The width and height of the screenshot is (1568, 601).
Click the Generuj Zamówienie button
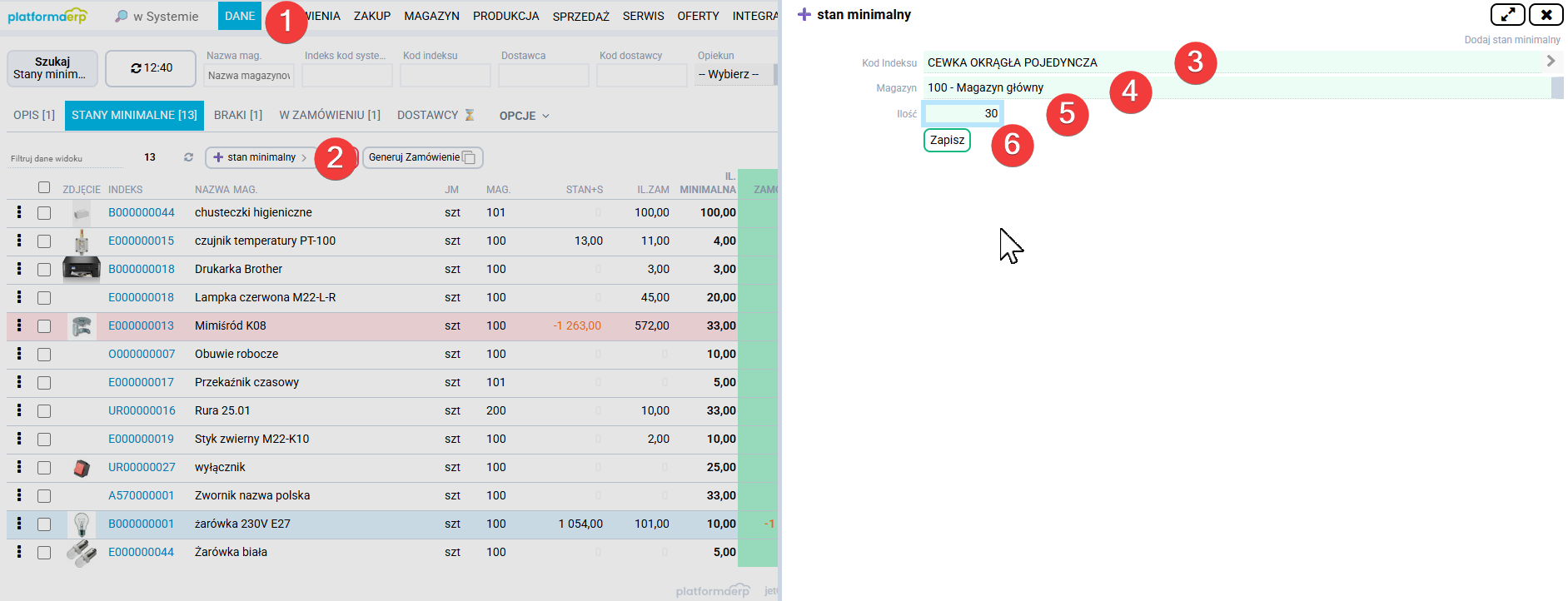(x=422, y=157)
